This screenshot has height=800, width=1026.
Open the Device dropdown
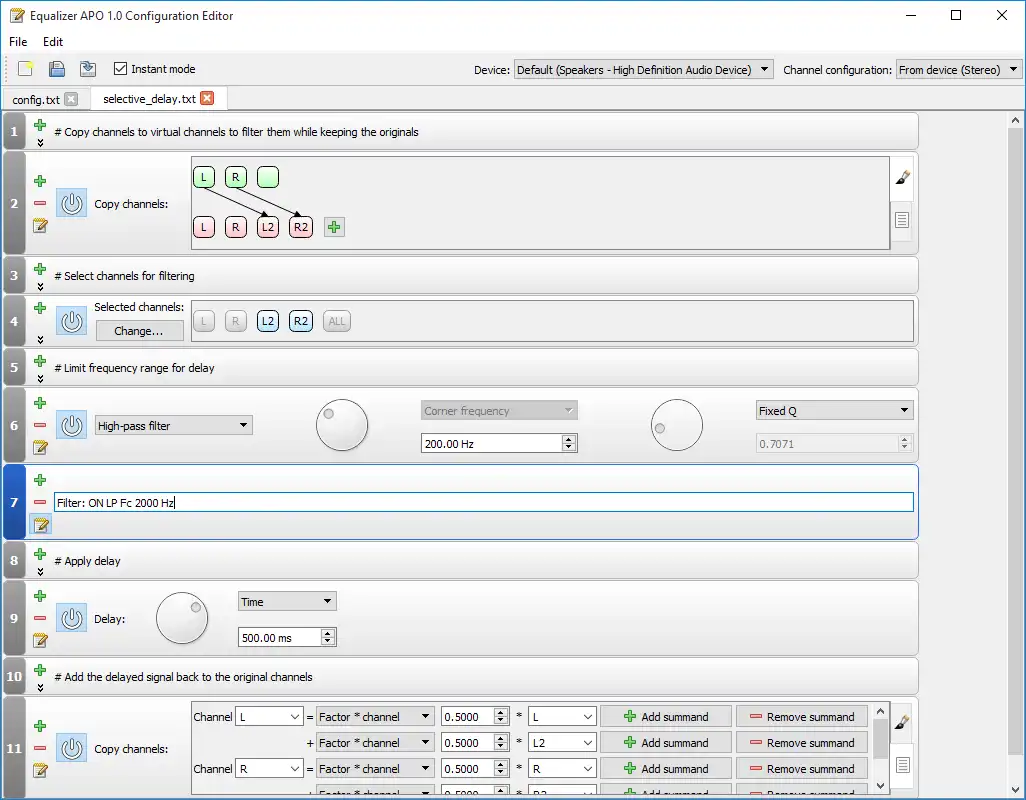point(644,69)
